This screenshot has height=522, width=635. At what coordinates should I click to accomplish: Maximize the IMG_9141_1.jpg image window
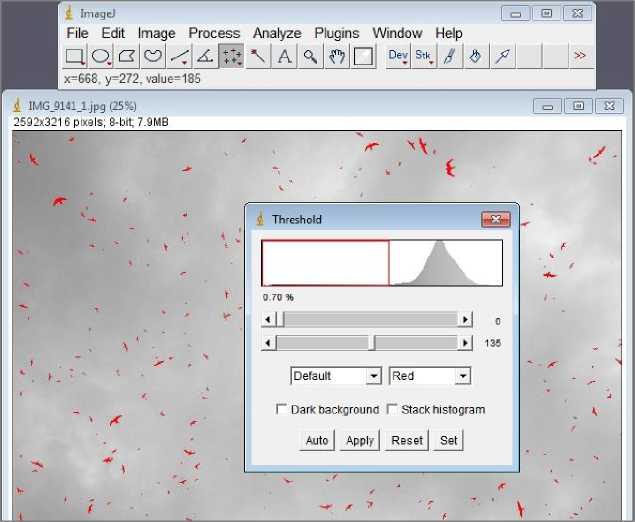click(x=578, y=106)
